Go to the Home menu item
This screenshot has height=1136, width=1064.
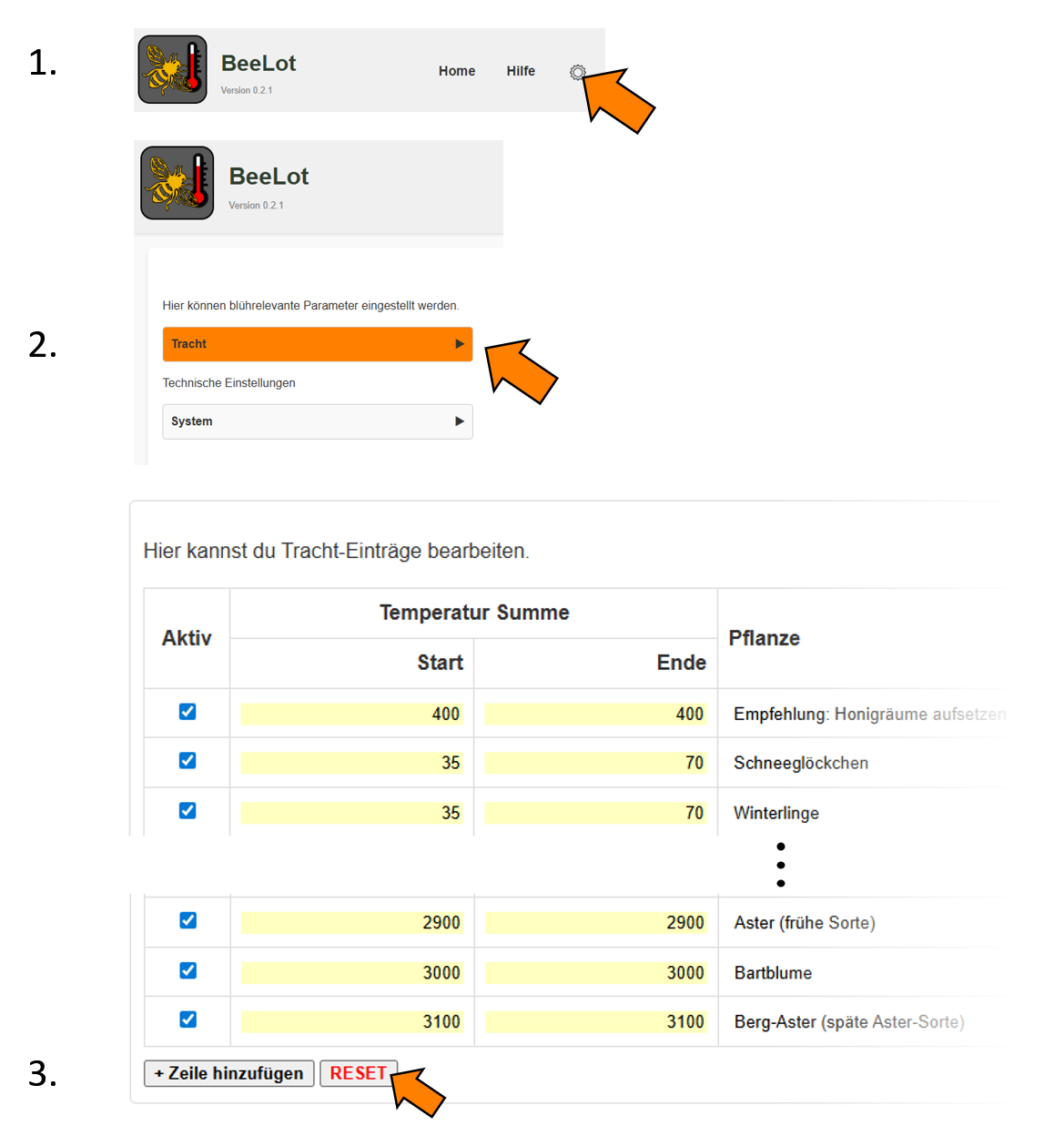[x=456, y=71]
